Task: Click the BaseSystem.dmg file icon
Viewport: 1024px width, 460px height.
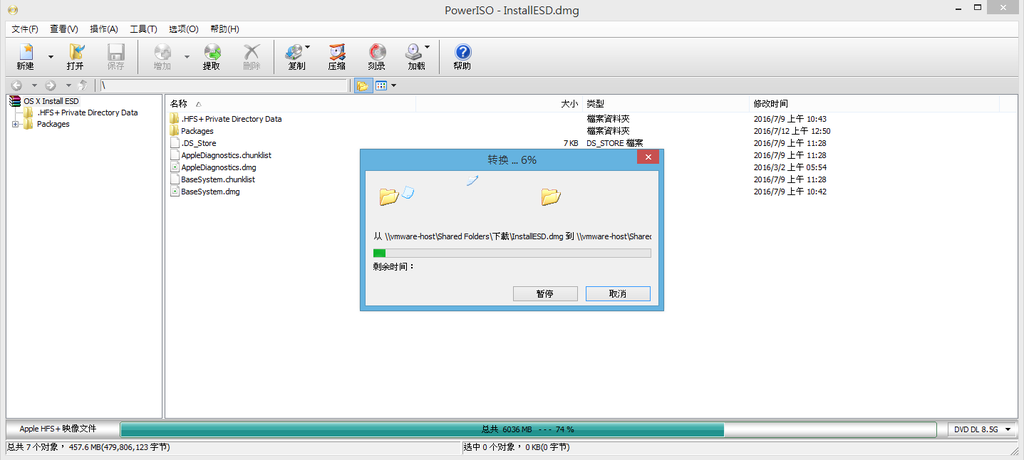Action: [174, 191]
